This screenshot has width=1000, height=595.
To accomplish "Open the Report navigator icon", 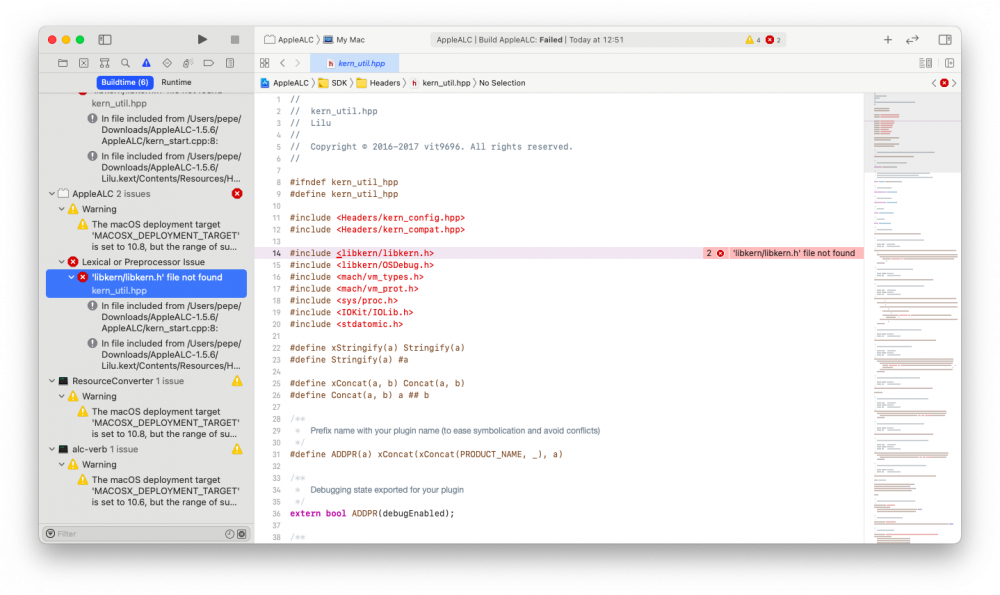I will click(230, 63).
